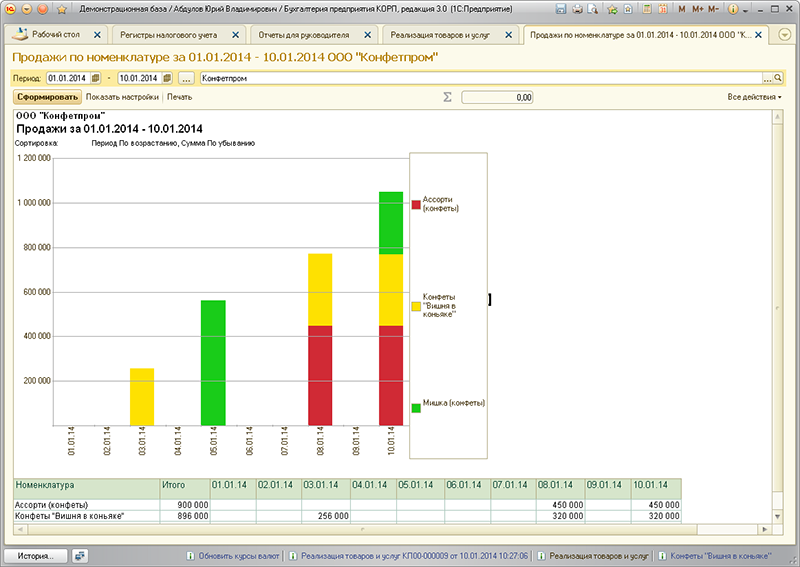Close Продажи по номенклатуре tab
Screen dimensions: 800x567
coord(759,35)
